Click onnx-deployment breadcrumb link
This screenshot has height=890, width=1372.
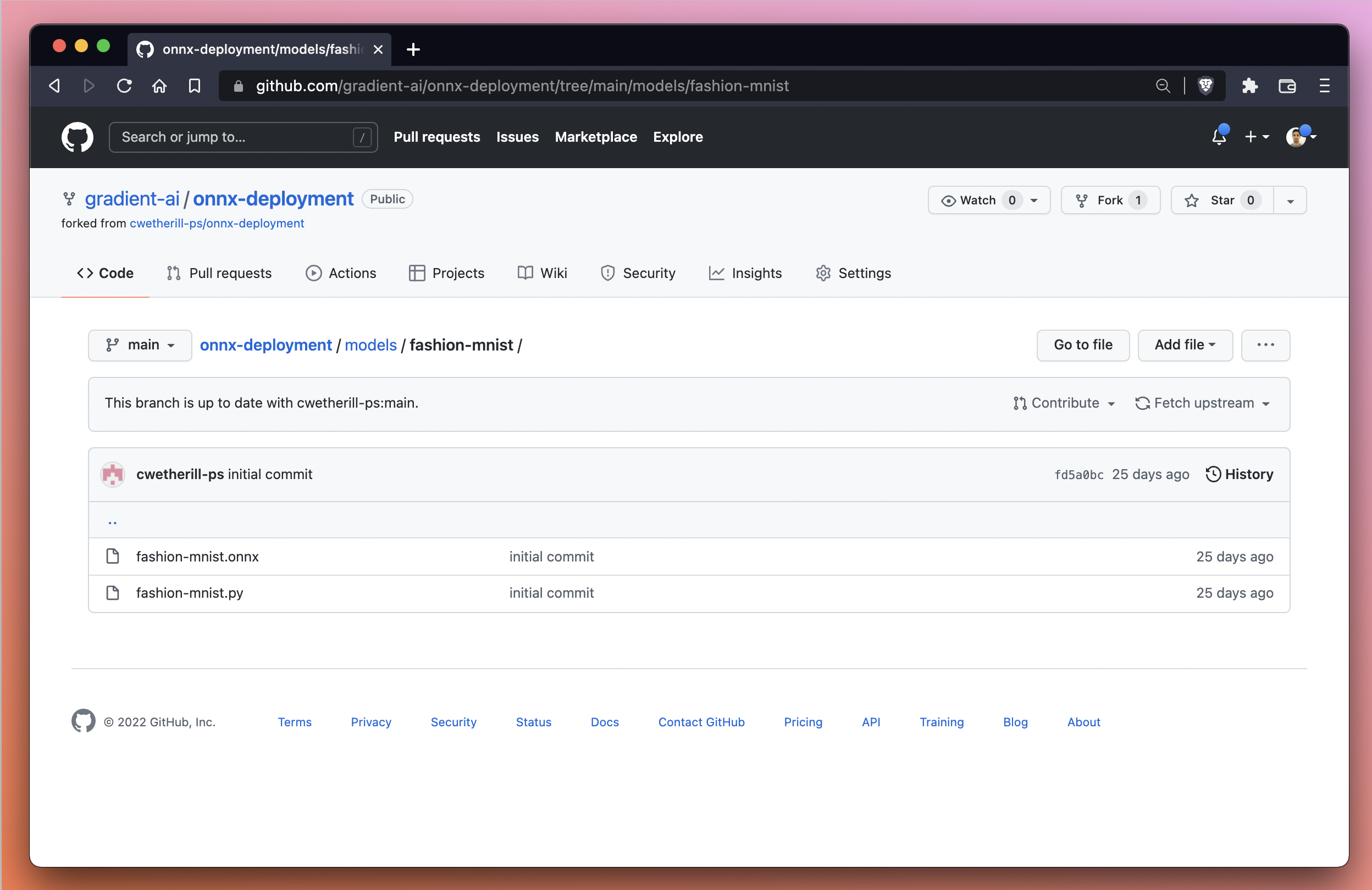(x=265, y=345)
